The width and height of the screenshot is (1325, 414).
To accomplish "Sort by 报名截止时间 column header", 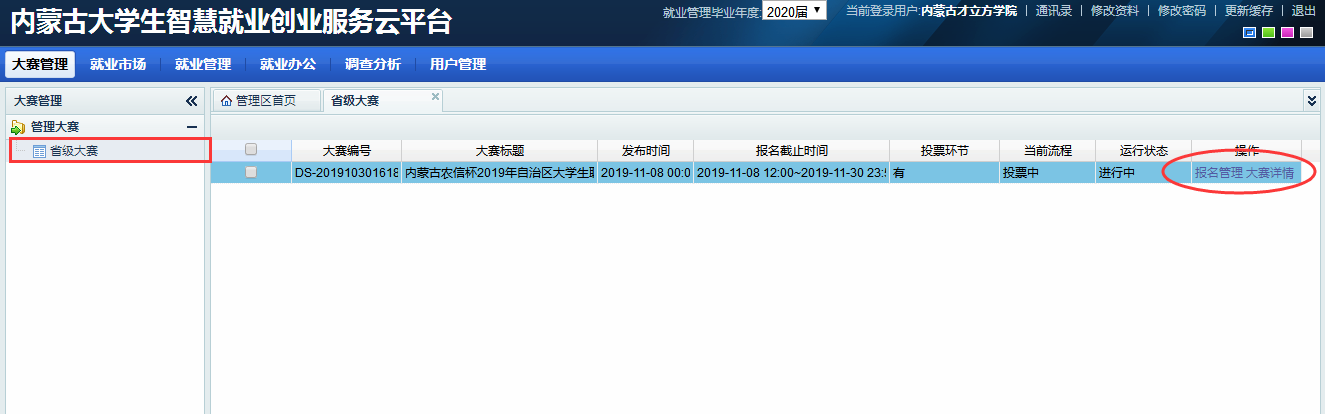I will [x=791, y=150].
